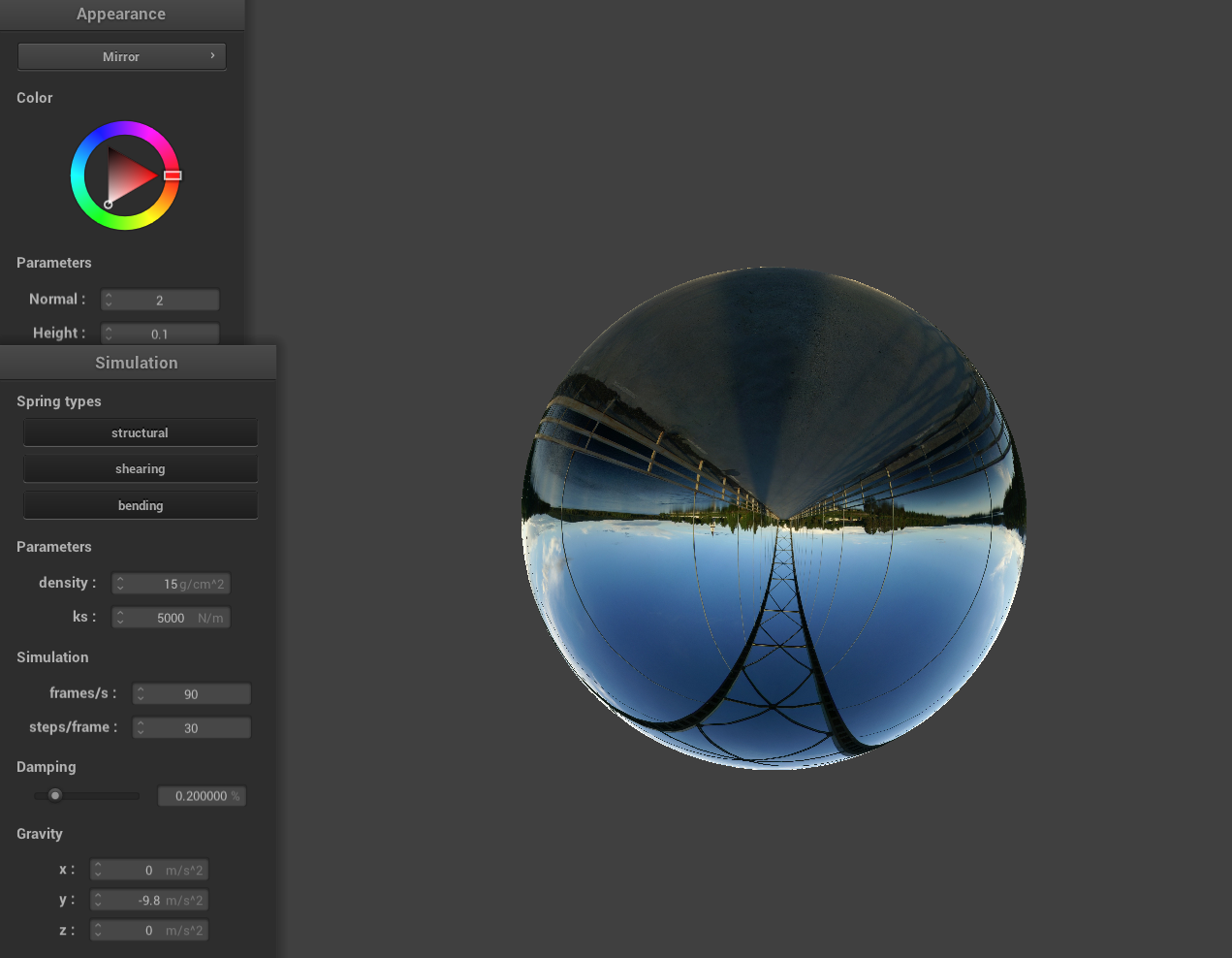Click the Gravity z spinner arrows
This screenshot has width=1232, height=958.
pyautogui.click(x=98, y=931)
